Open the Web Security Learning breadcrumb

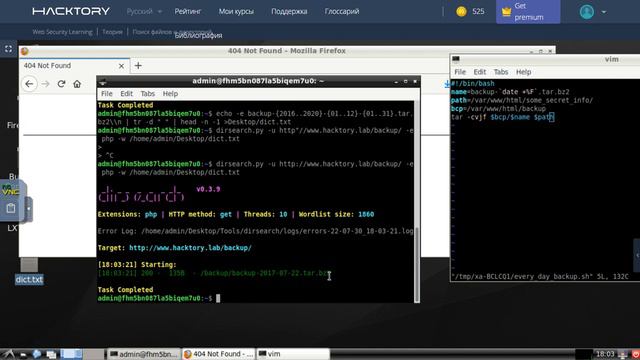click(62, 32)
